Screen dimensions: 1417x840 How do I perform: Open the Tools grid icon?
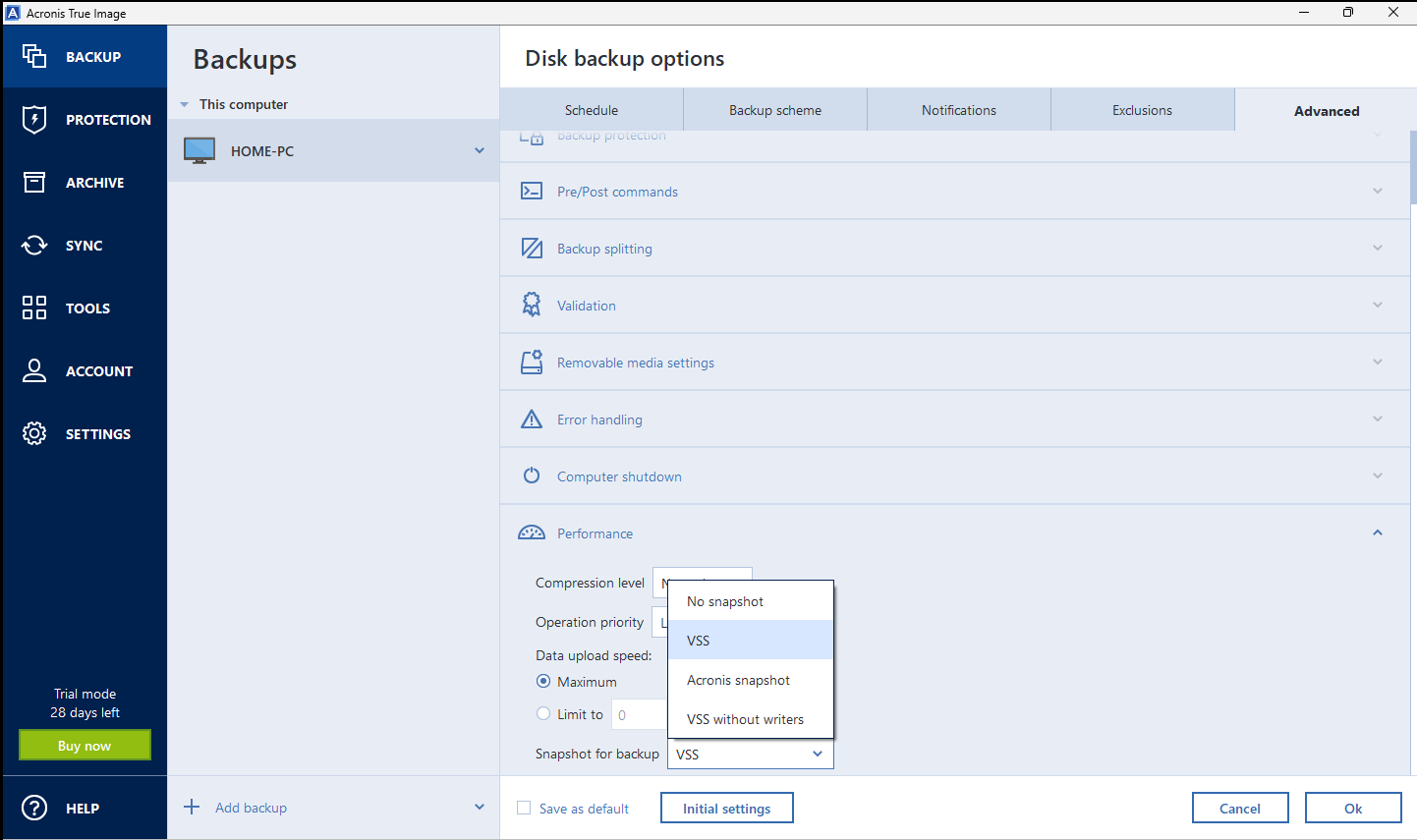click(x=33, y=308)
